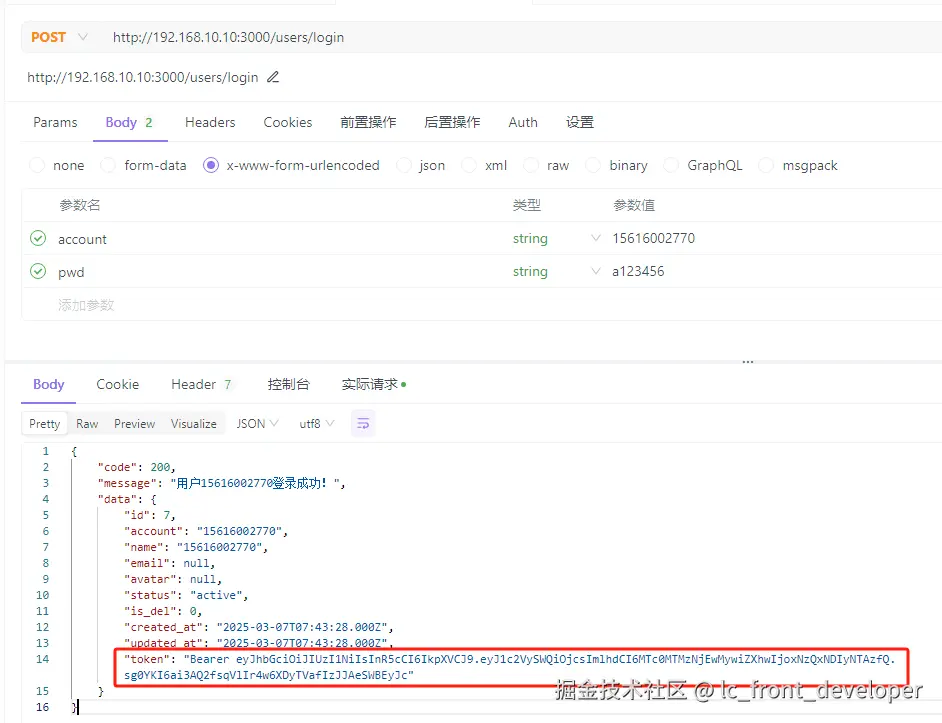
Task: Click the 参数名 column header
Action: (79, 205)
